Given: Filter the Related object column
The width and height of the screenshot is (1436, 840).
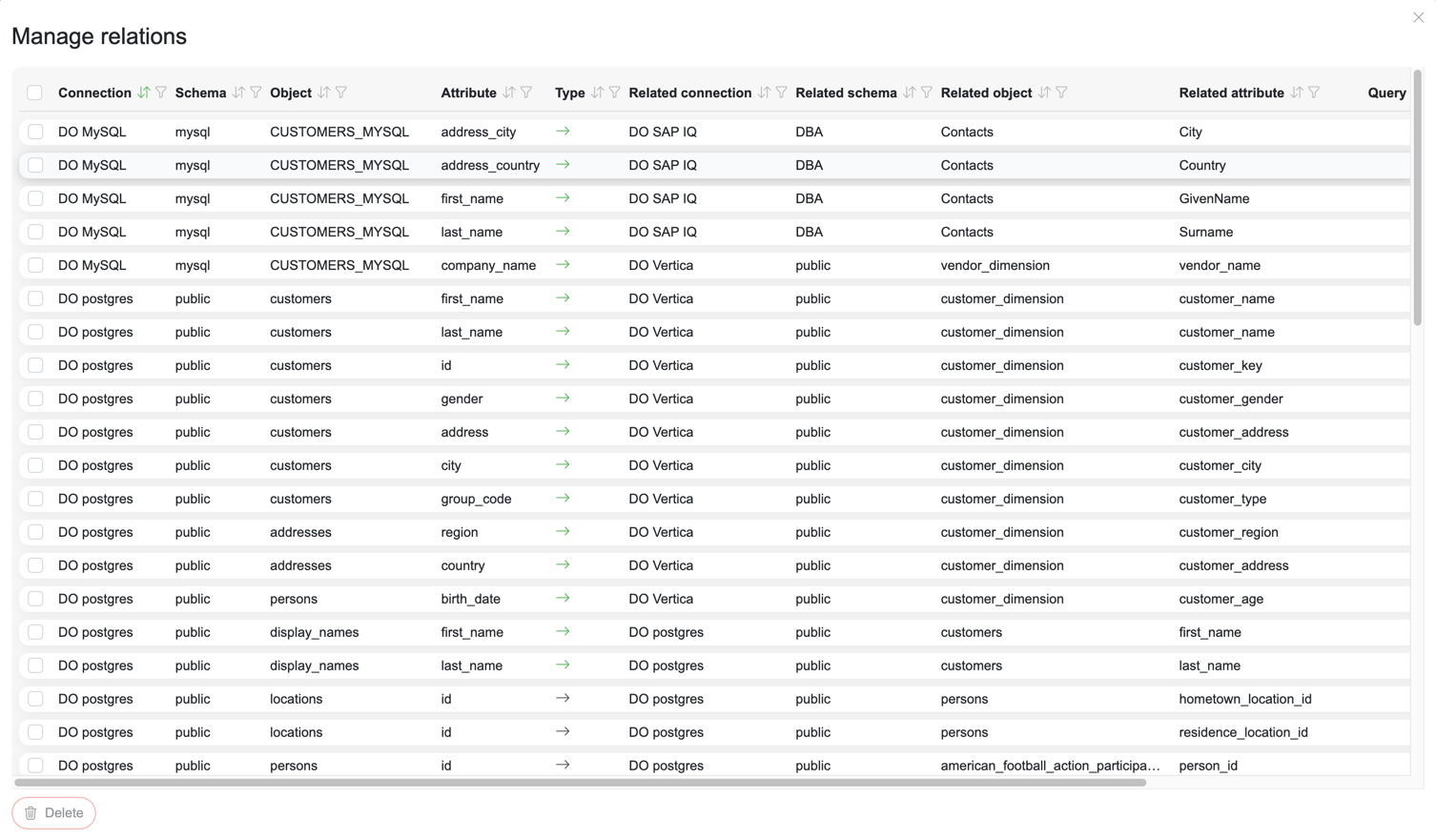Looking at the screenshot, I should [1062, 92].
